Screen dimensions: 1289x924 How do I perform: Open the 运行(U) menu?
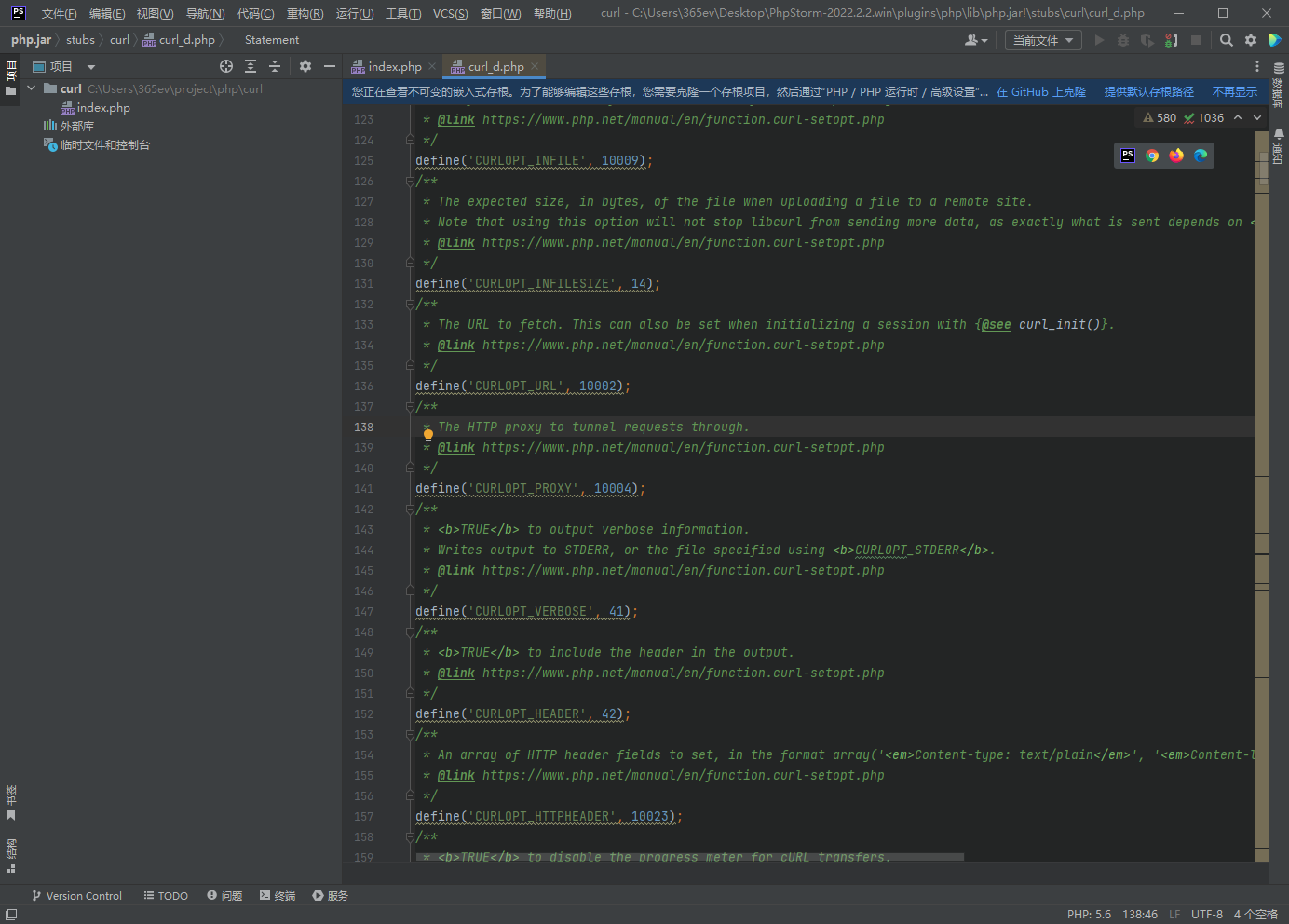coord(355,13)
